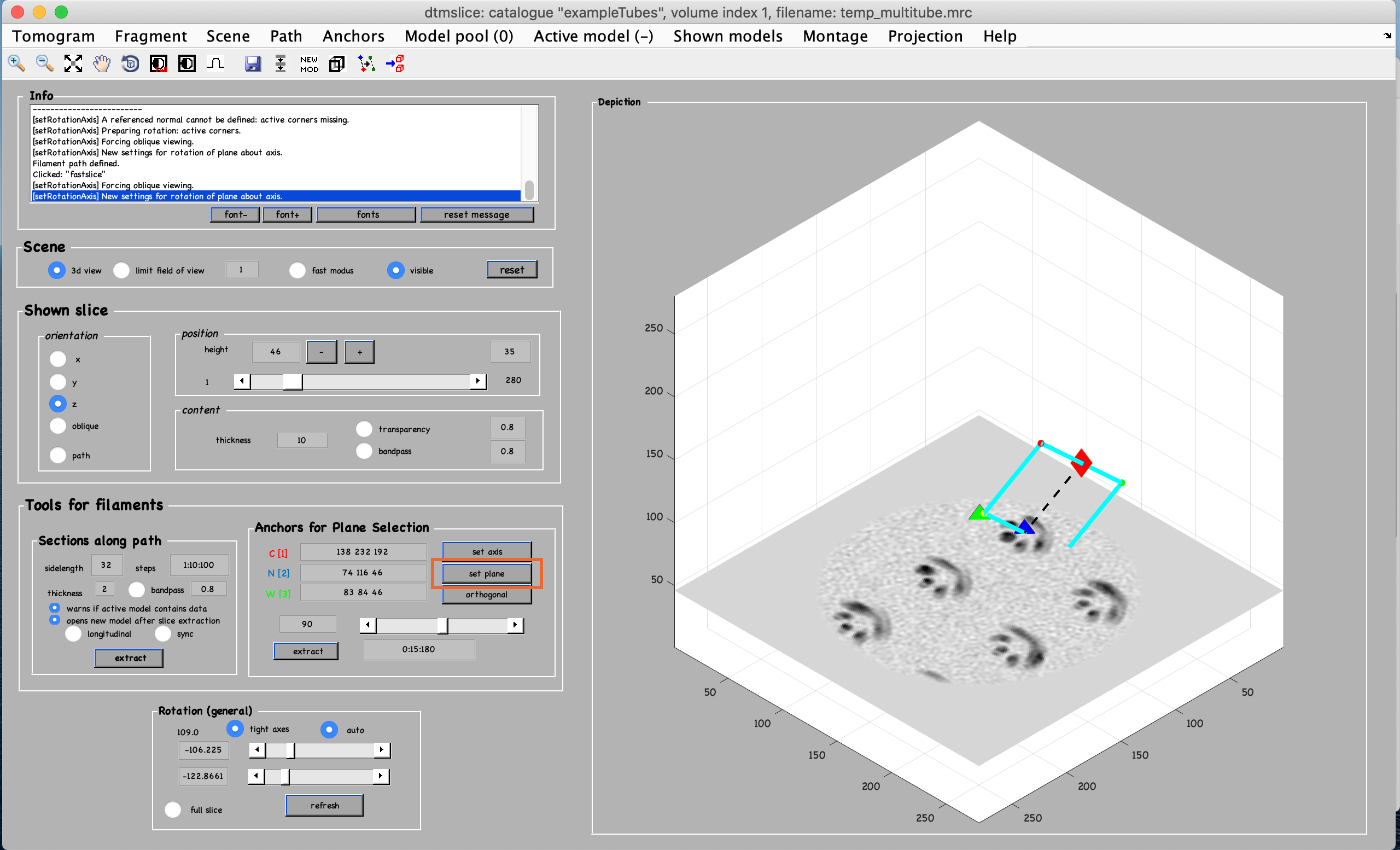Image resolution: width=1400 pixels, height=850 pixels.
Task: Click the sidelength input field
Action: [x=106, y=565]
